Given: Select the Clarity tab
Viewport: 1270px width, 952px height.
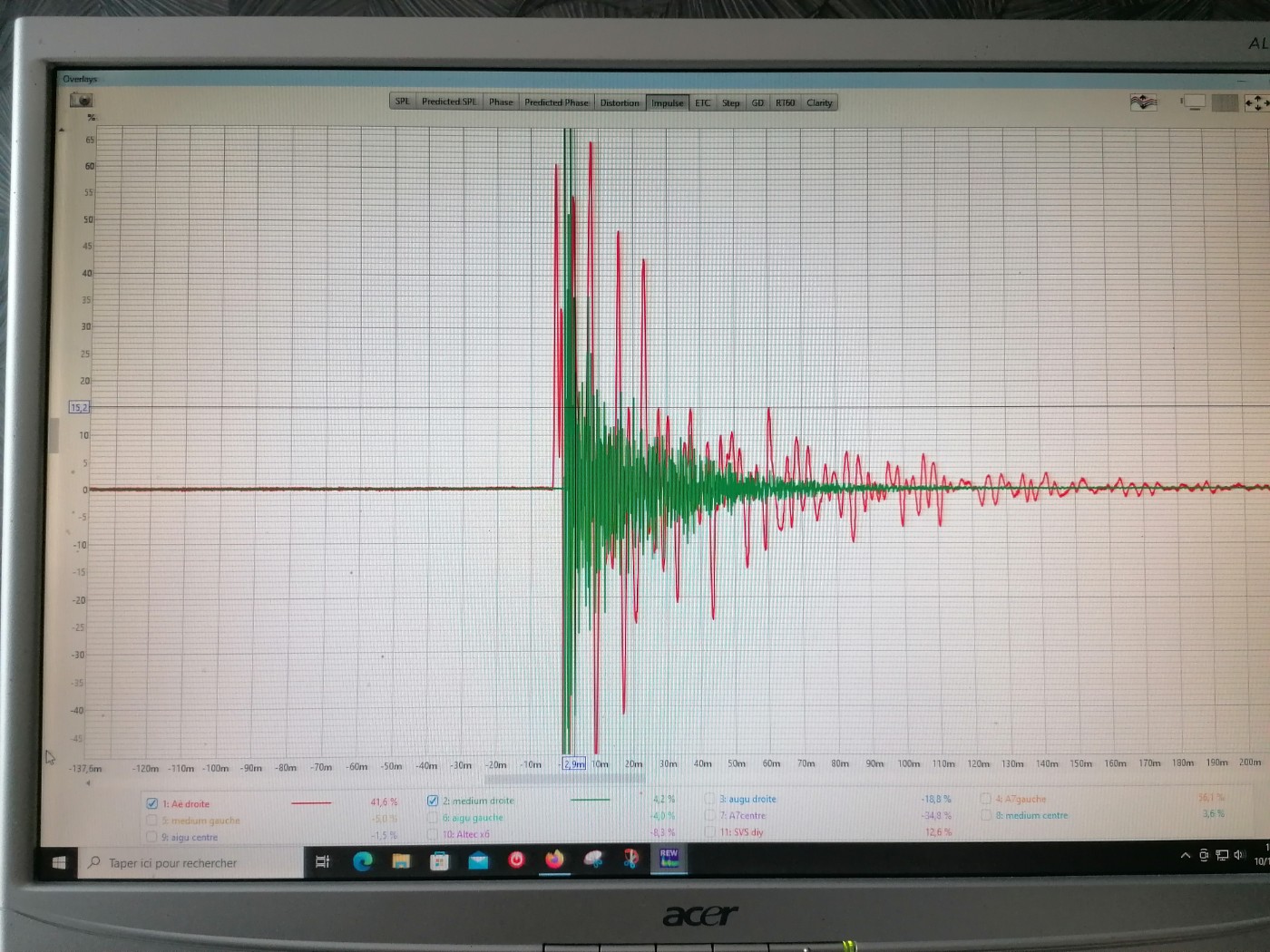Looking at the screenshot, I should (819, 102).
